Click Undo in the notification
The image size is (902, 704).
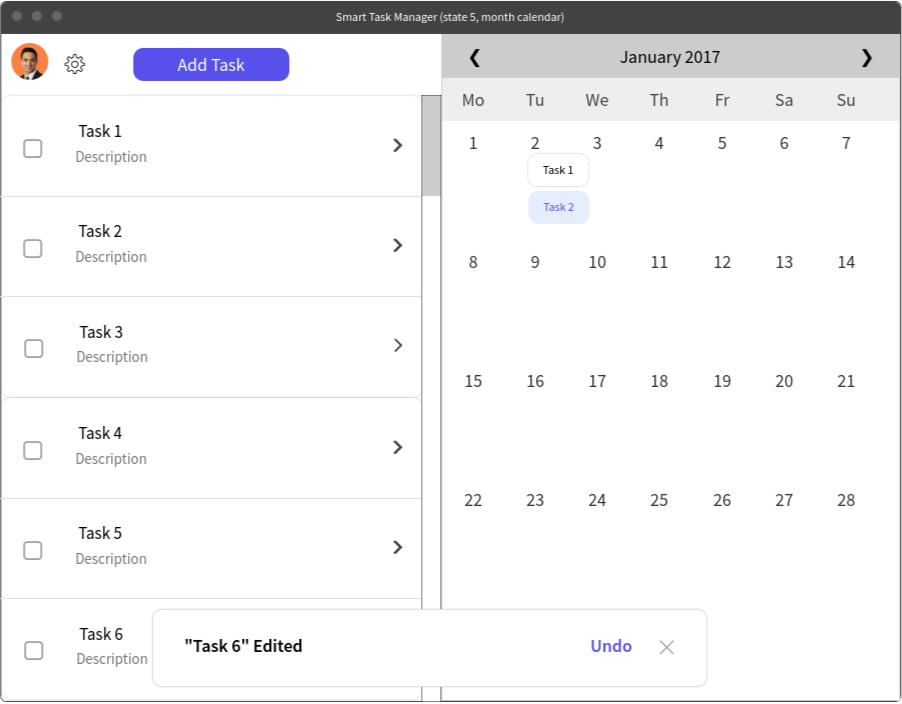pyautogui.click(x=611, y=646)
